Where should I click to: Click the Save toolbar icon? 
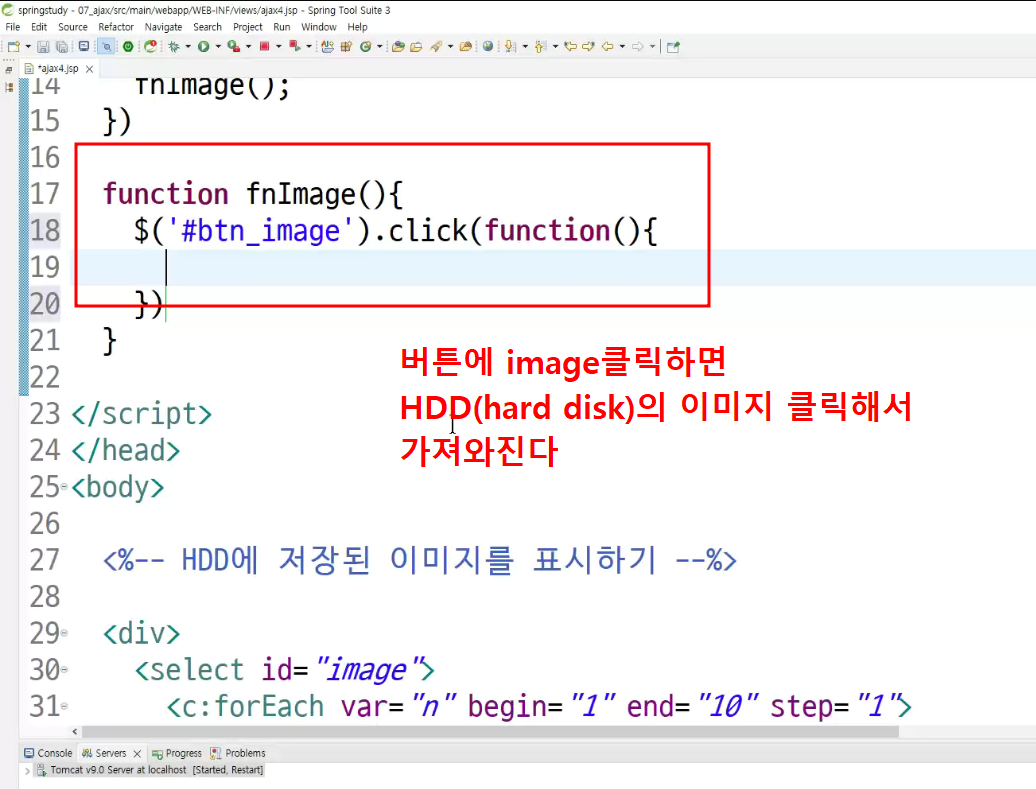coord(43,46)
